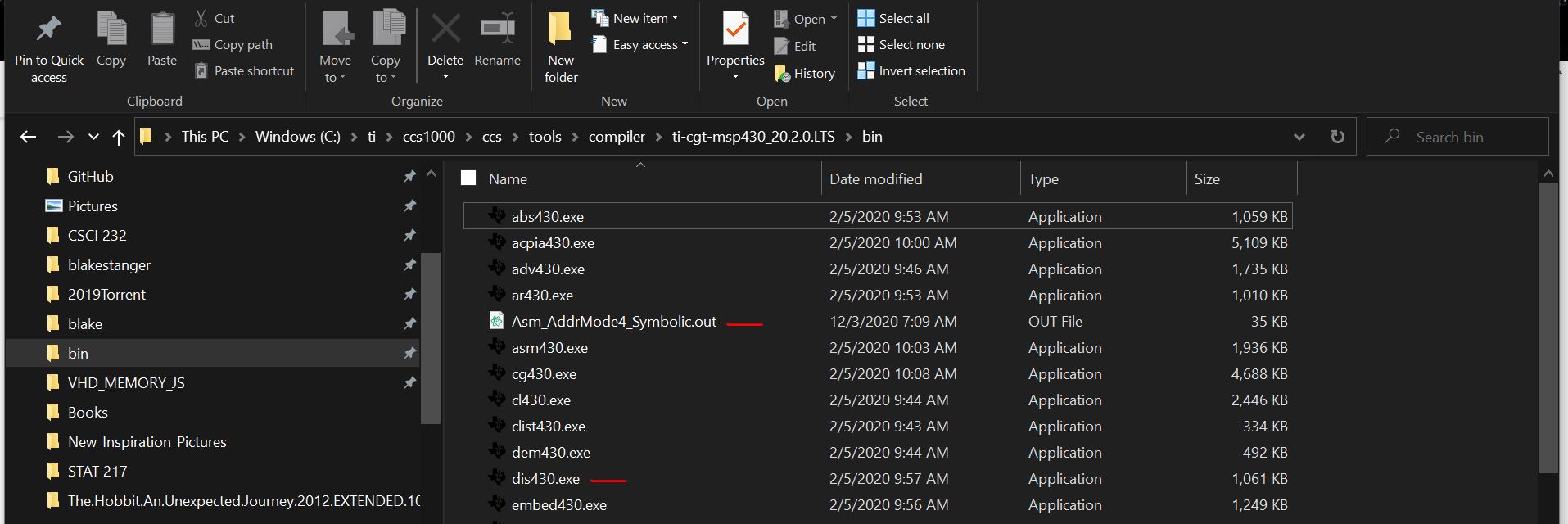1568x524 pixels.
Task: Unpin the GitHub folder from Quick access
Action: (409, 176)
